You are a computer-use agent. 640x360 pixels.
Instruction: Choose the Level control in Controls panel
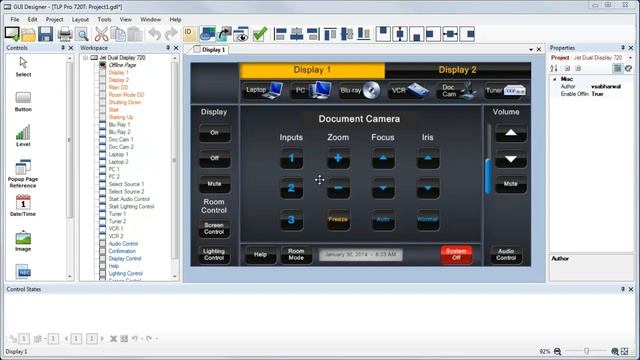tap(23, 136)
